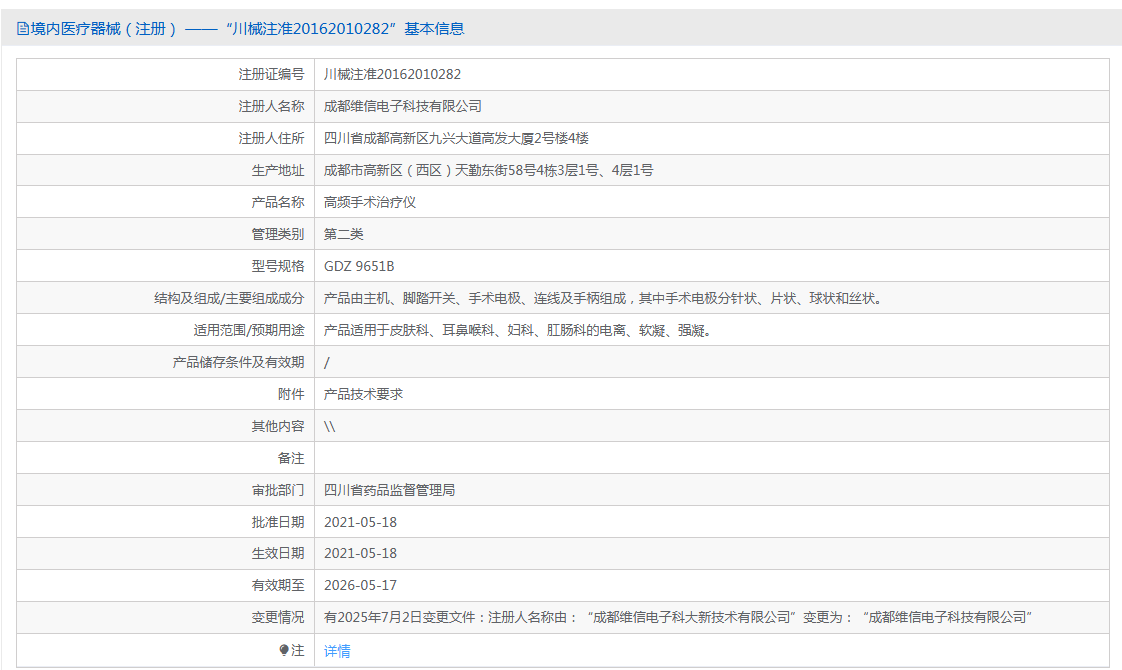1122x670 pixels.
Task: Click the 审批部门 value 四川省药品监督管理局
Action: pyautogui.click(x=389, y=490)
